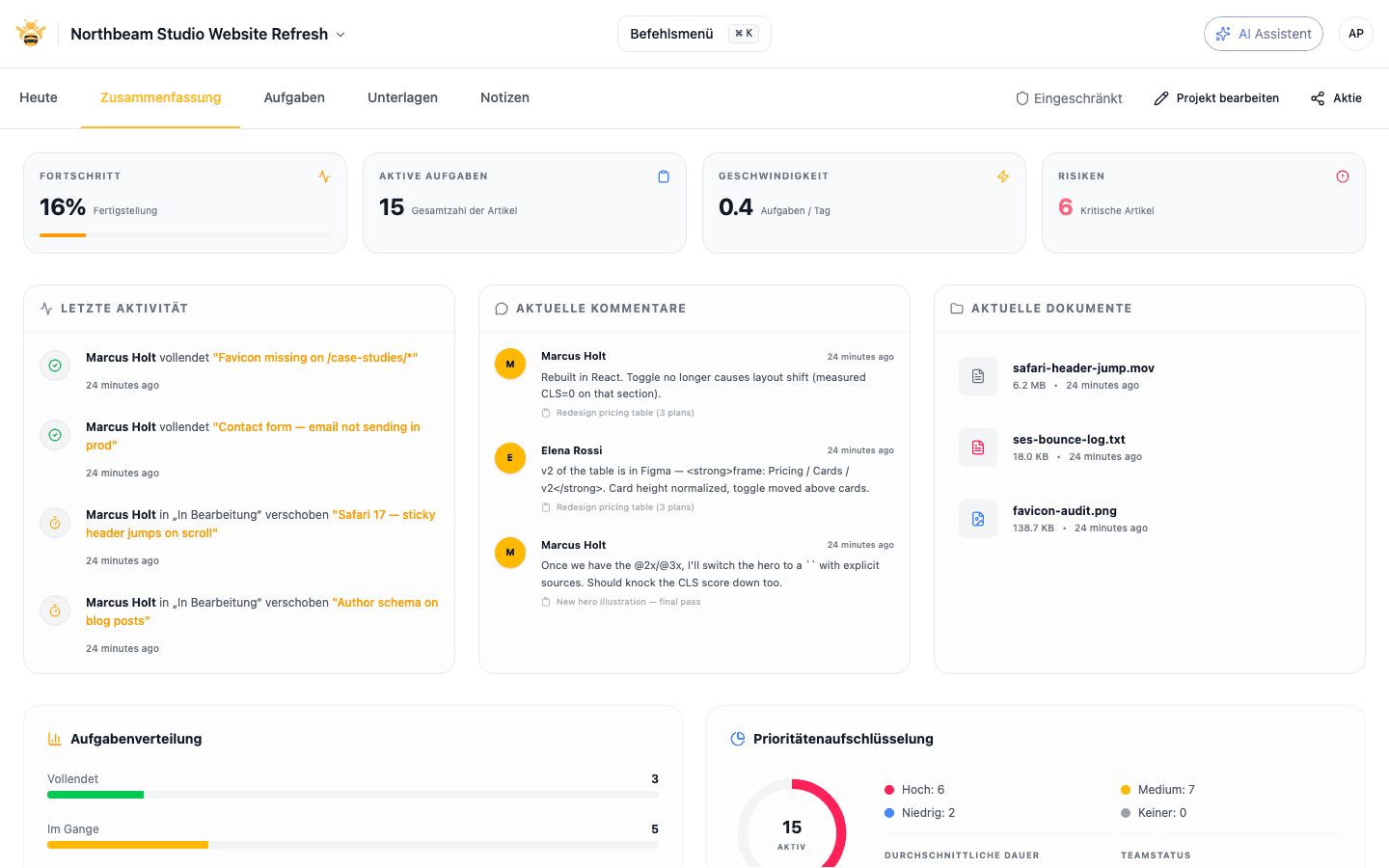Click the green checkmark icon on the completed Favicon activity
1389x868 pixels.
click(55, 366)
